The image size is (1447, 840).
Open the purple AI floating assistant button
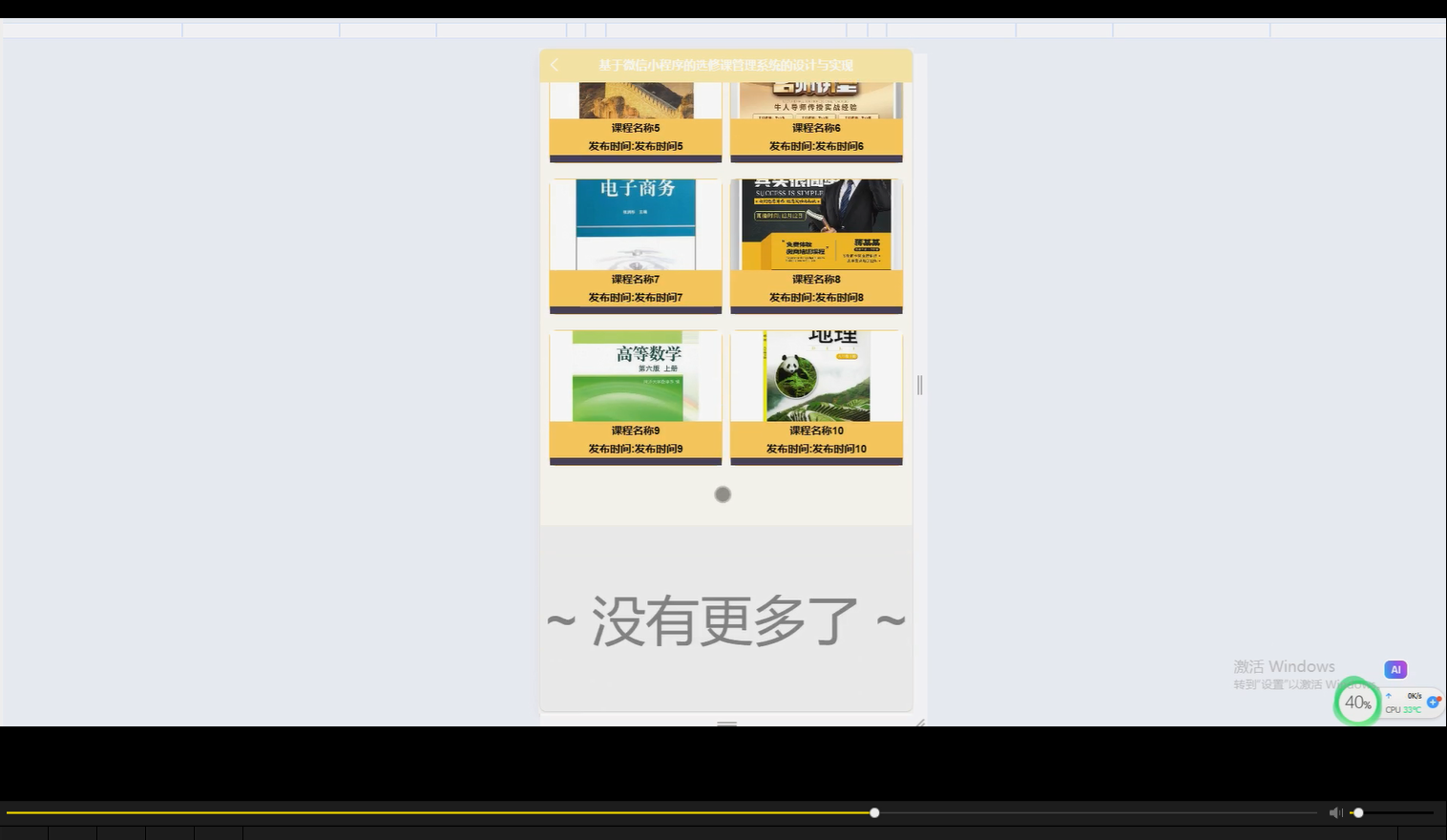tap(1395, 669)
